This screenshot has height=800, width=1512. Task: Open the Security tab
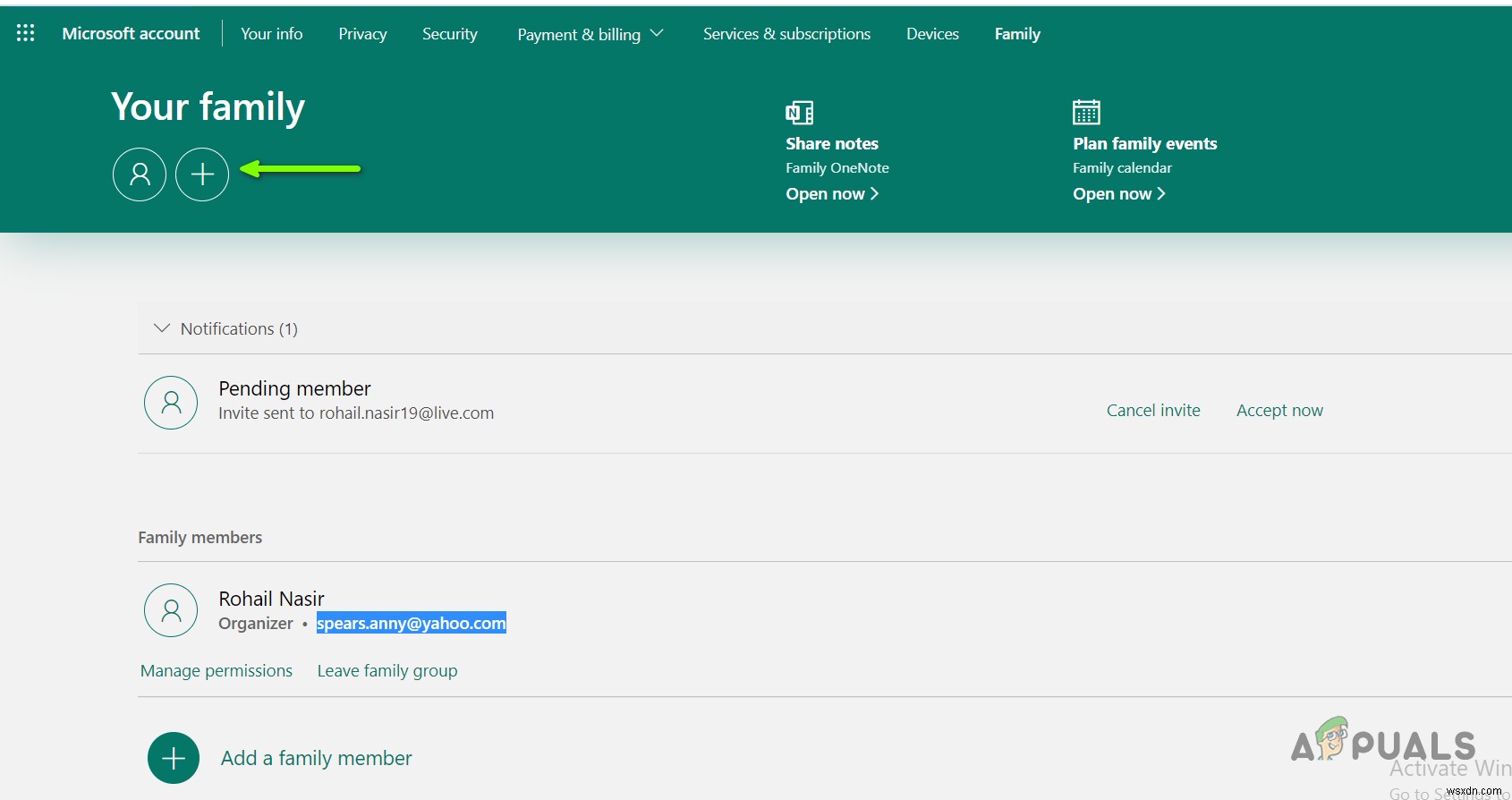[450, 34]
